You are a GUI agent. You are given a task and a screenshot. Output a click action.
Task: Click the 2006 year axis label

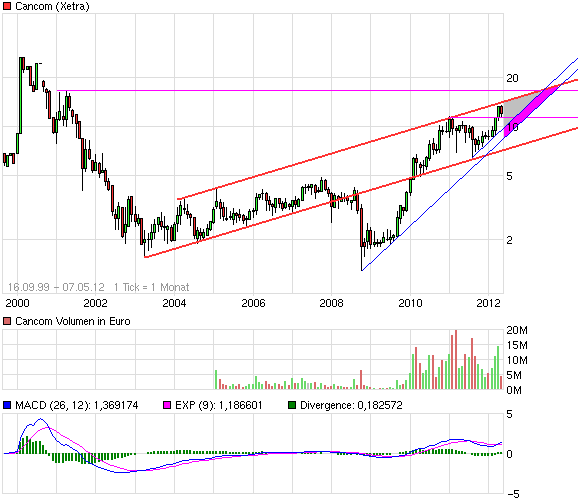pyautogui.click(x=253, y=303)
